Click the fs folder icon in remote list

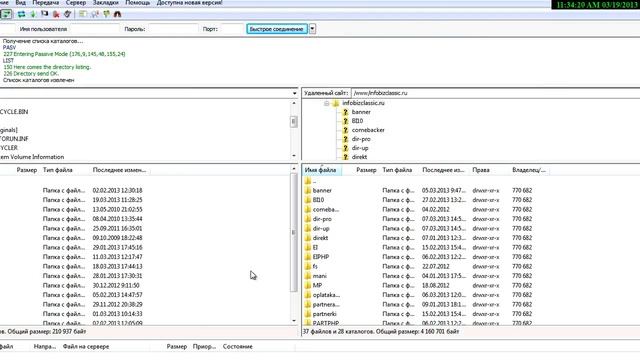pos(308,266)
